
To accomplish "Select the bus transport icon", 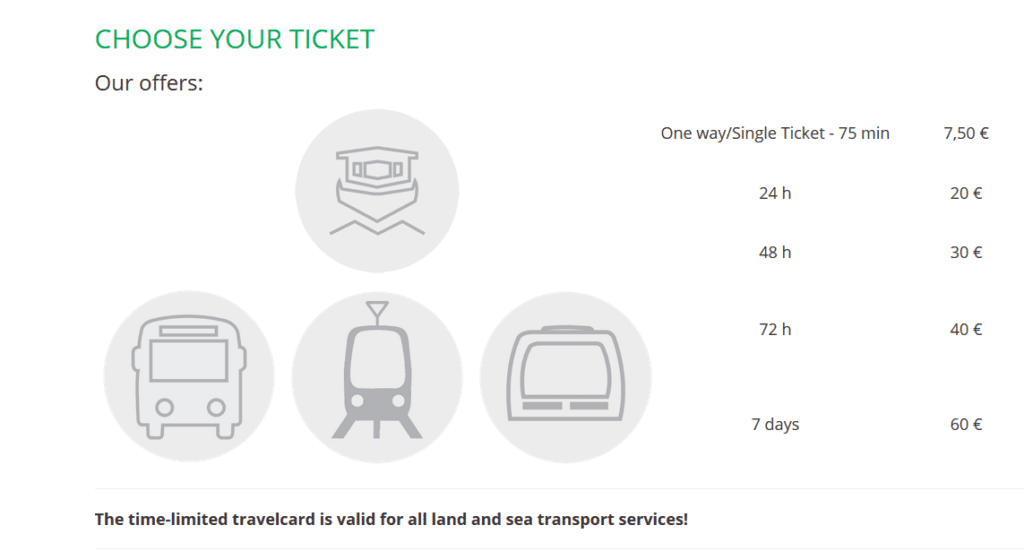I will coord(189,377).
